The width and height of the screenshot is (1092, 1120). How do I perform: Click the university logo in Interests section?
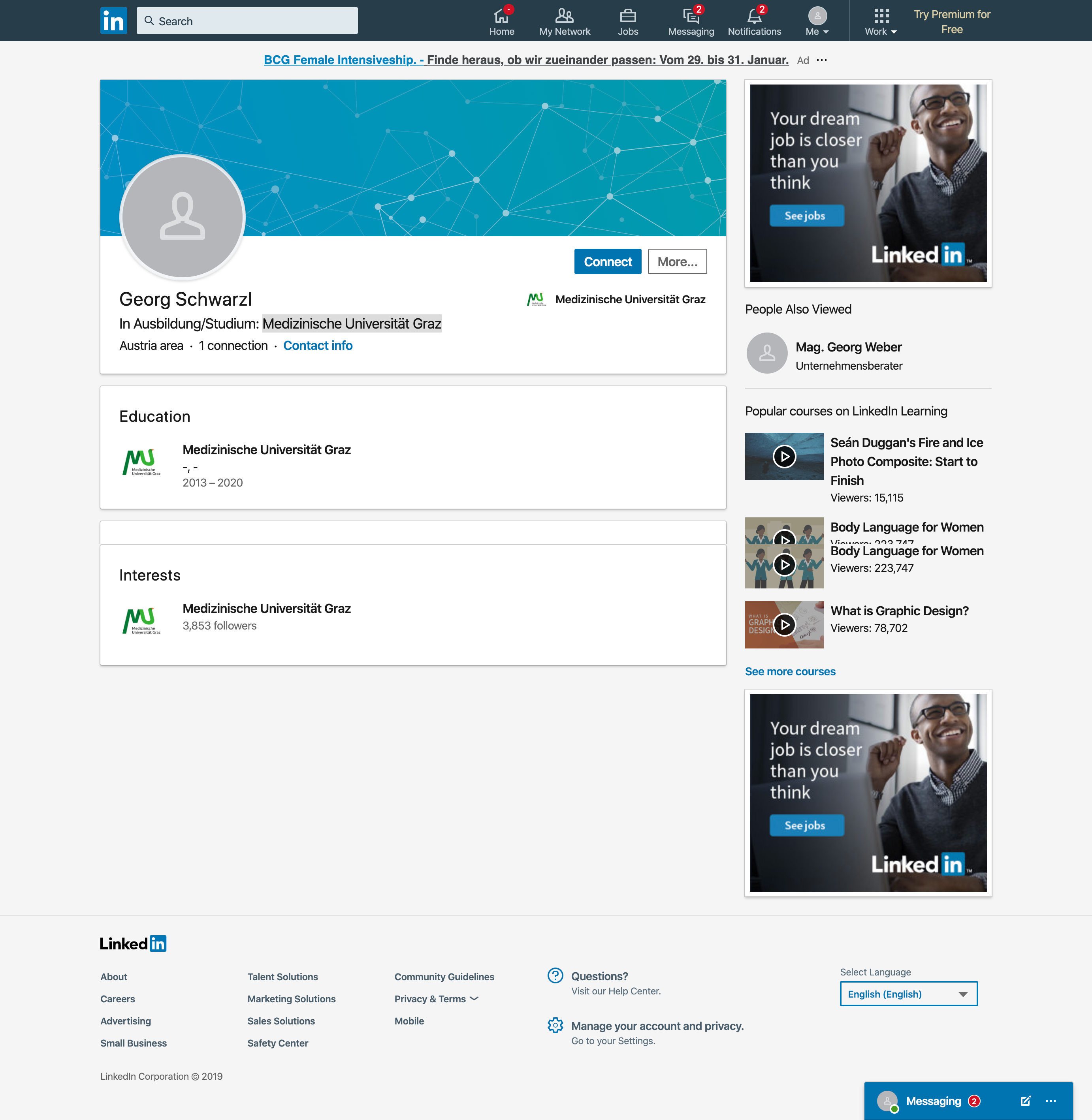point(141,621)
